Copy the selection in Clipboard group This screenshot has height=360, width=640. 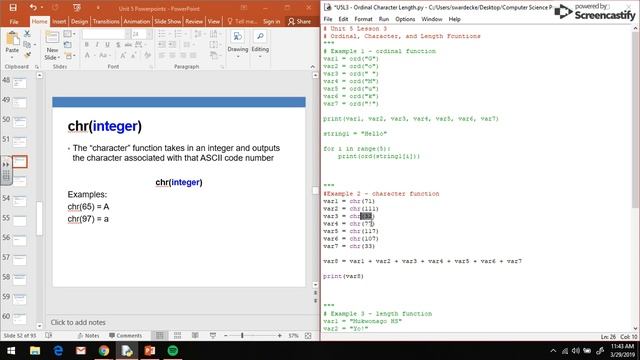pos(27,44)
